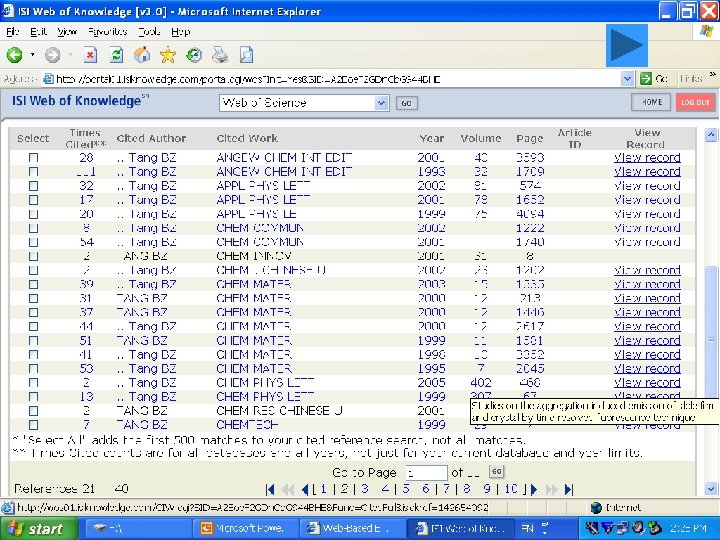Open the Help menu

pyautogui.click(x=180, y=32)
